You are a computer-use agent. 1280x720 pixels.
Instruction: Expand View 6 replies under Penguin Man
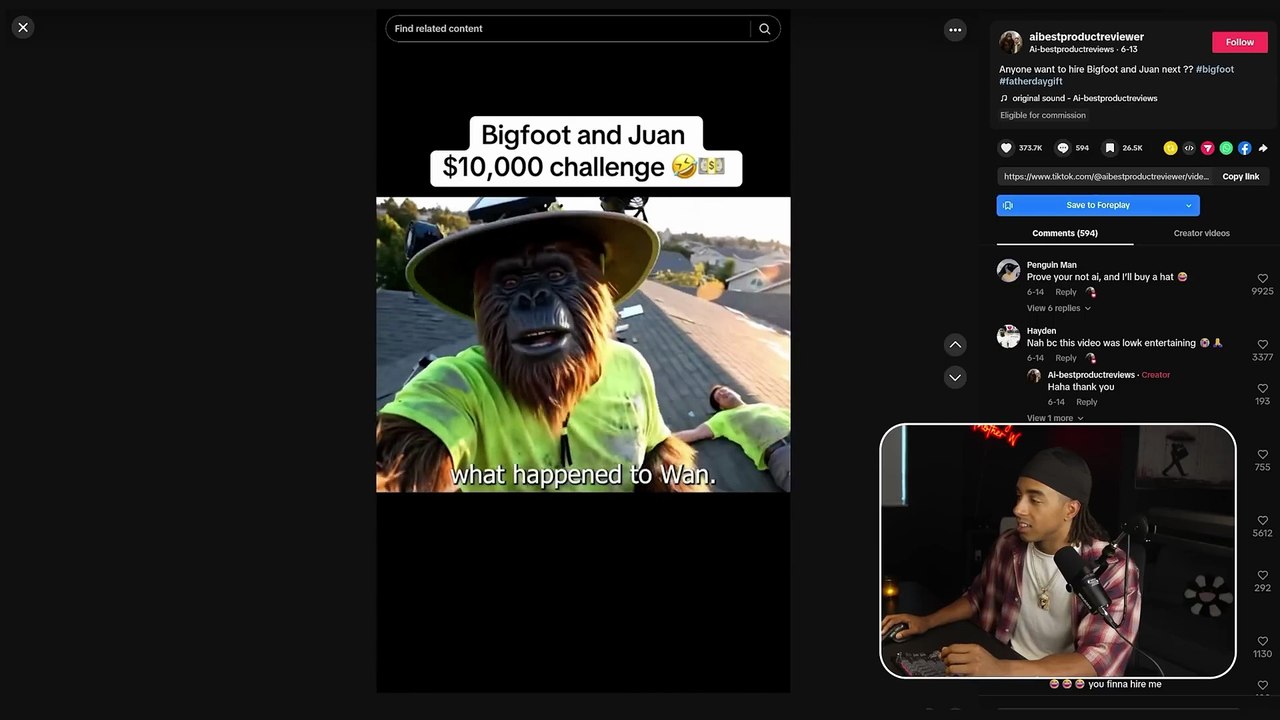pyautogui.click(x=1058, y=308)
